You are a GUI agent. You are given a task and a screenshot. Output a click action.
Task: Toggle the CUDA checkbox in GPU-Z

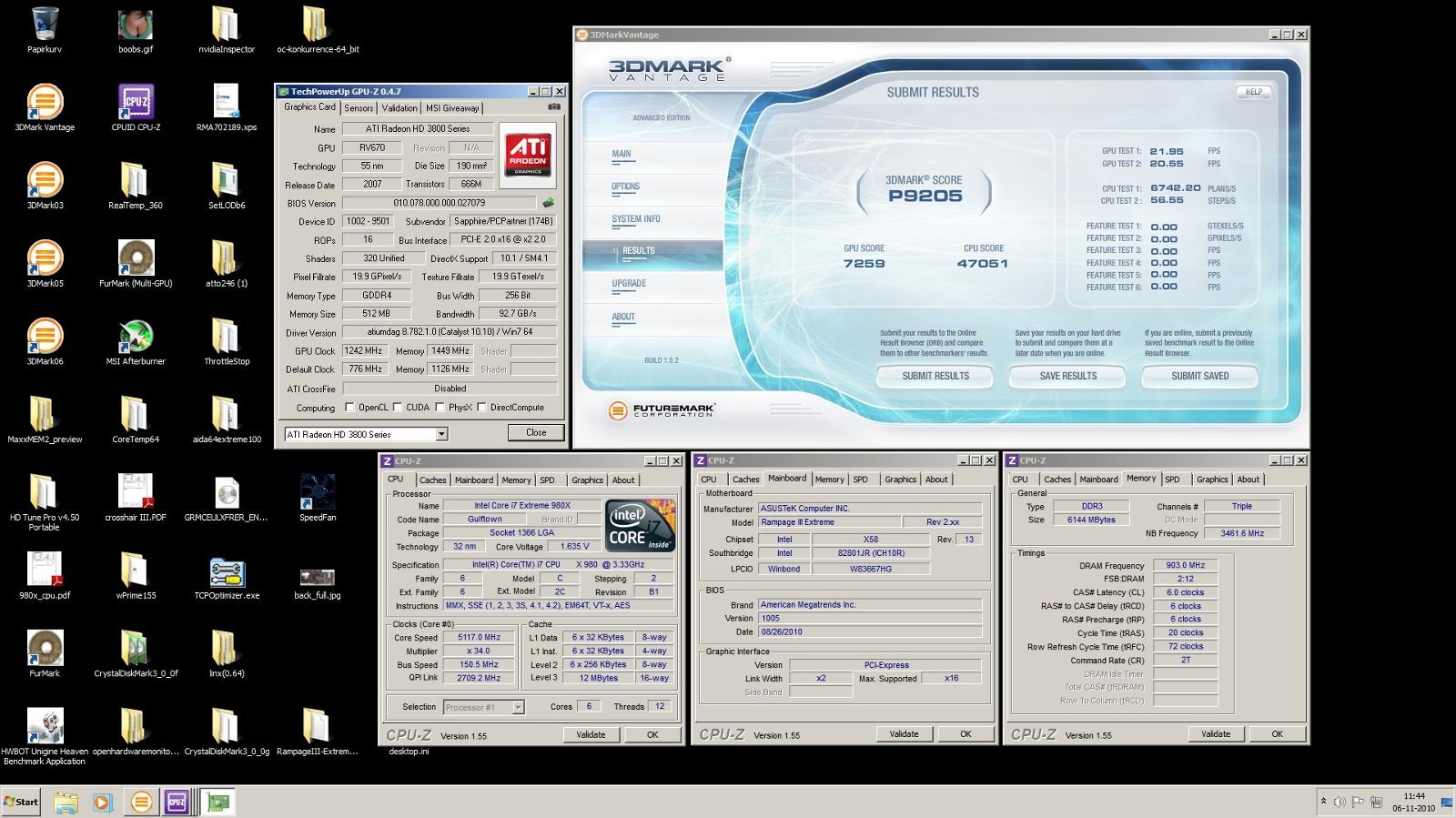click(398, 408)
